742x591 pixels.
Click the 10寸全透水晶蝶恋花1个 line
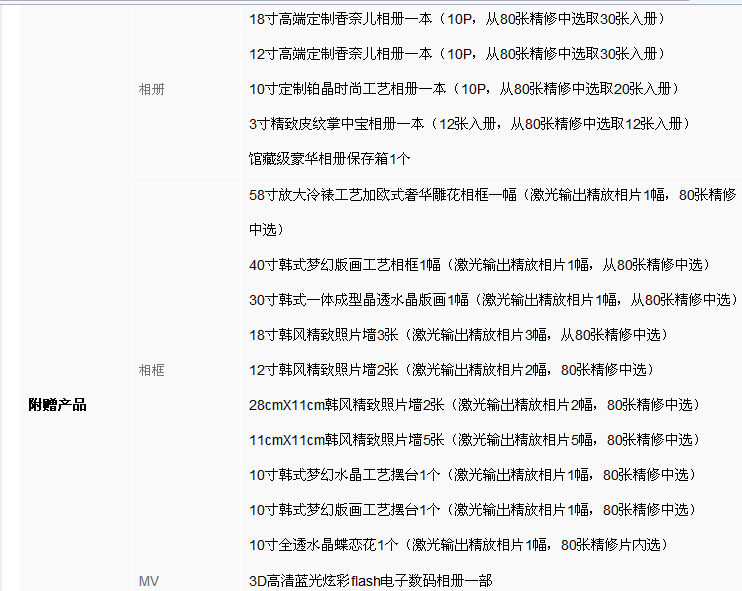[459, 545]
